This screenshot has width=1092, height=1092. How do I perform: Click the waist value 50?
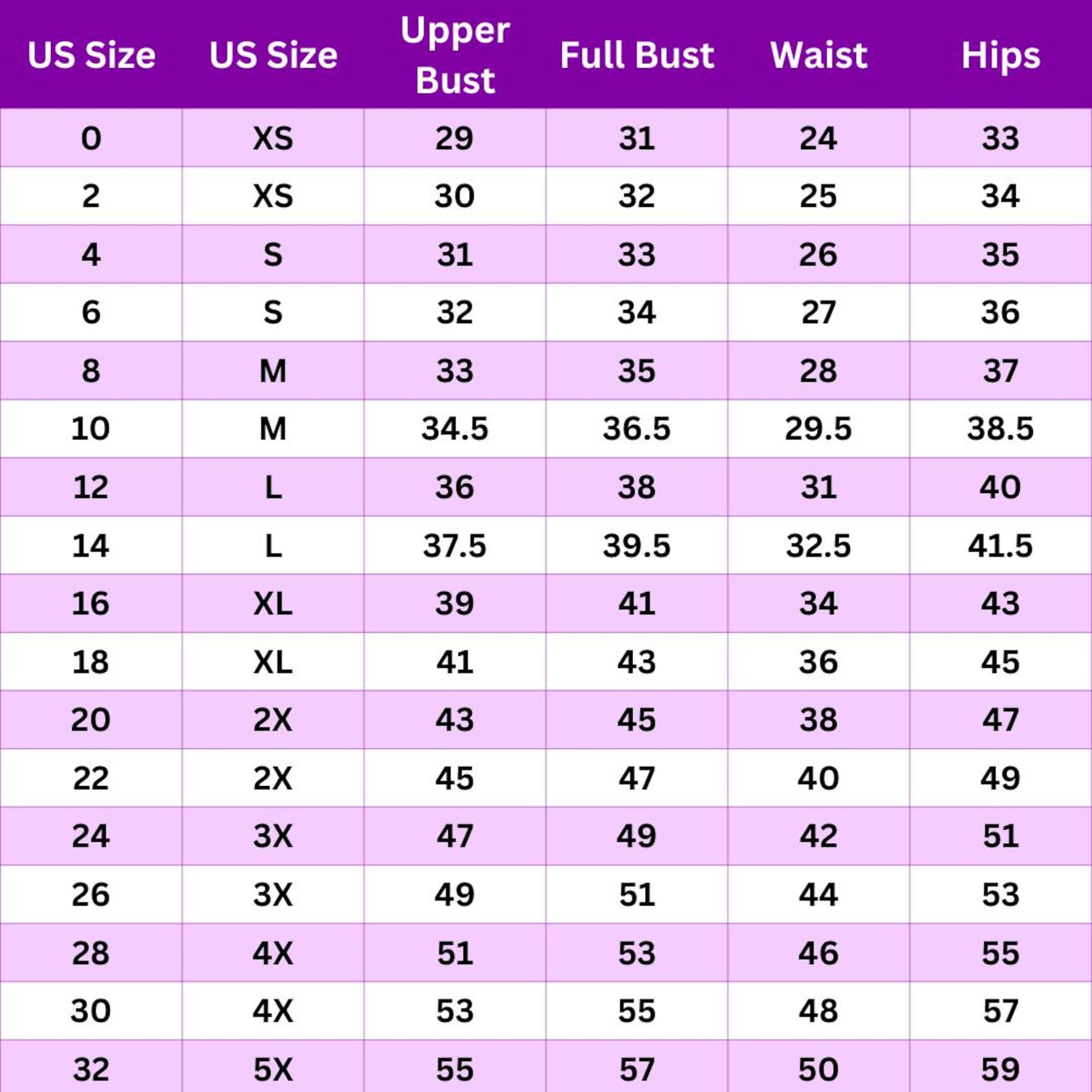click(818, 1069)
